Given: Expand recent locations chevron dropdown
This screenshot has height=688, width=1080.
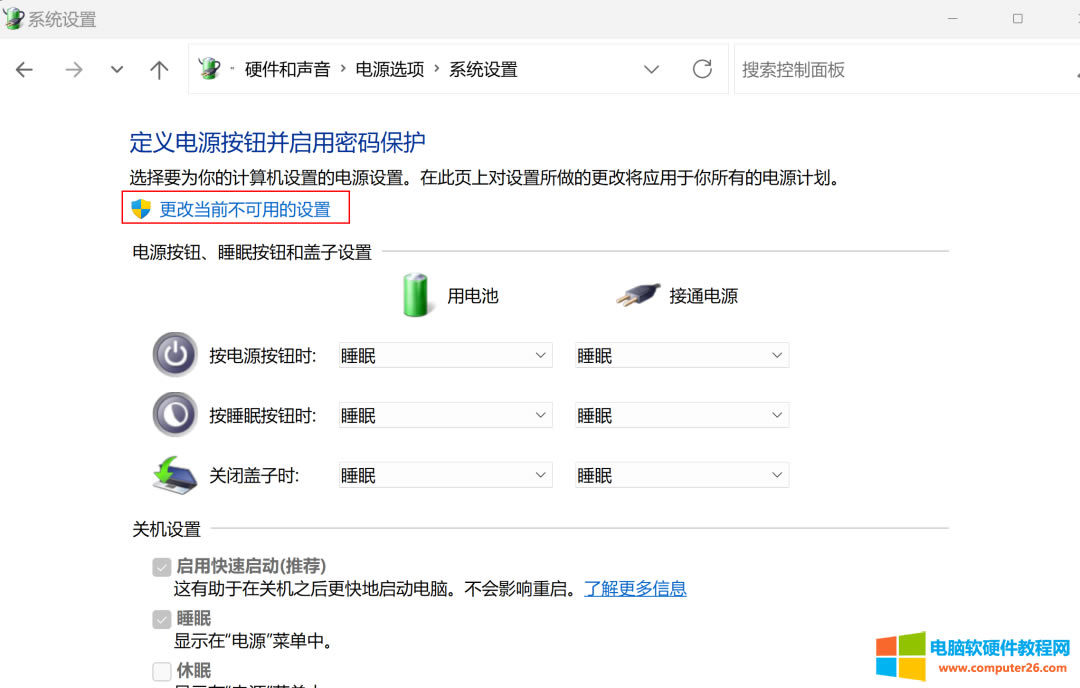Looking at the screenshot, I should click(x=117, y=69).
